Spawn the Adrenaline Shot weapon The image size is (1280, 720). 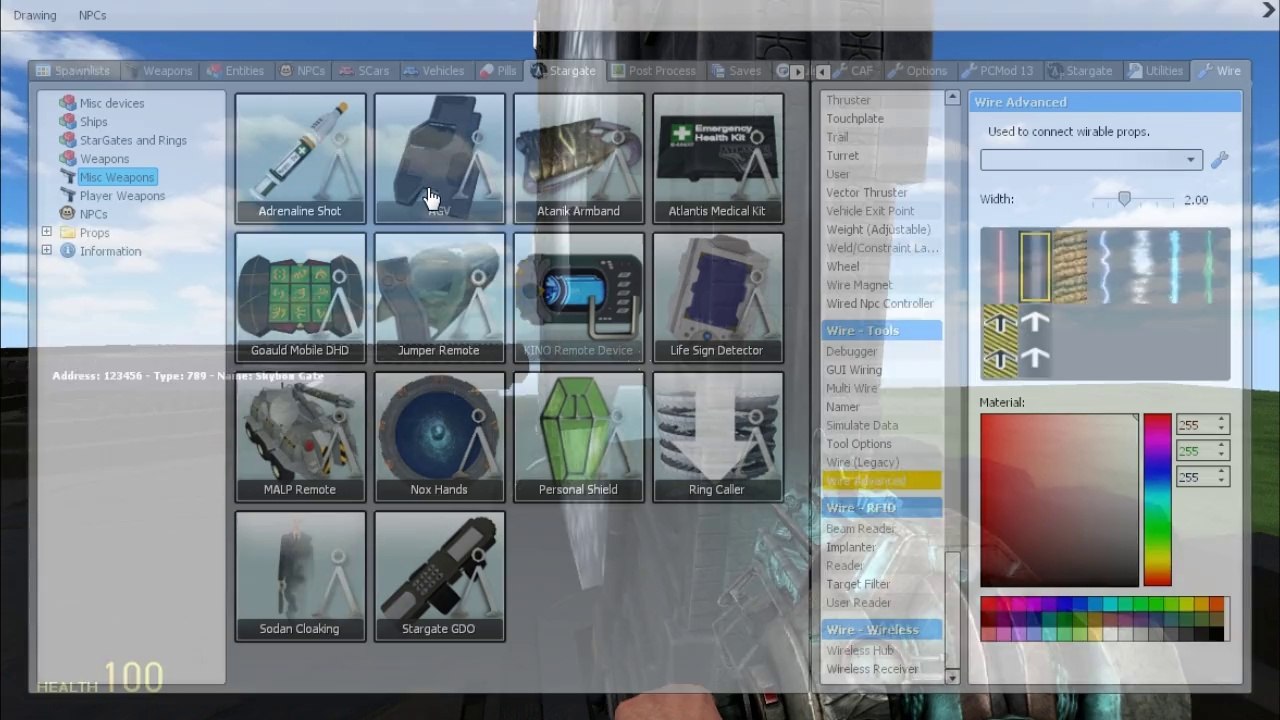300,158
